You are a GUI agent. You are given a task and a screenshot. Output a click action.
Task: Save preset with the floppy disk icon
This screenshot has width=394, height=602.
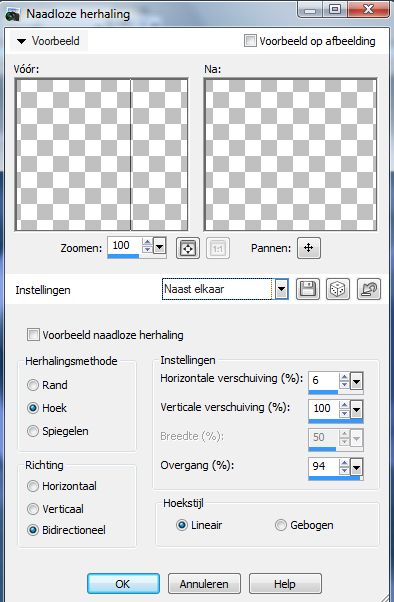308,289
